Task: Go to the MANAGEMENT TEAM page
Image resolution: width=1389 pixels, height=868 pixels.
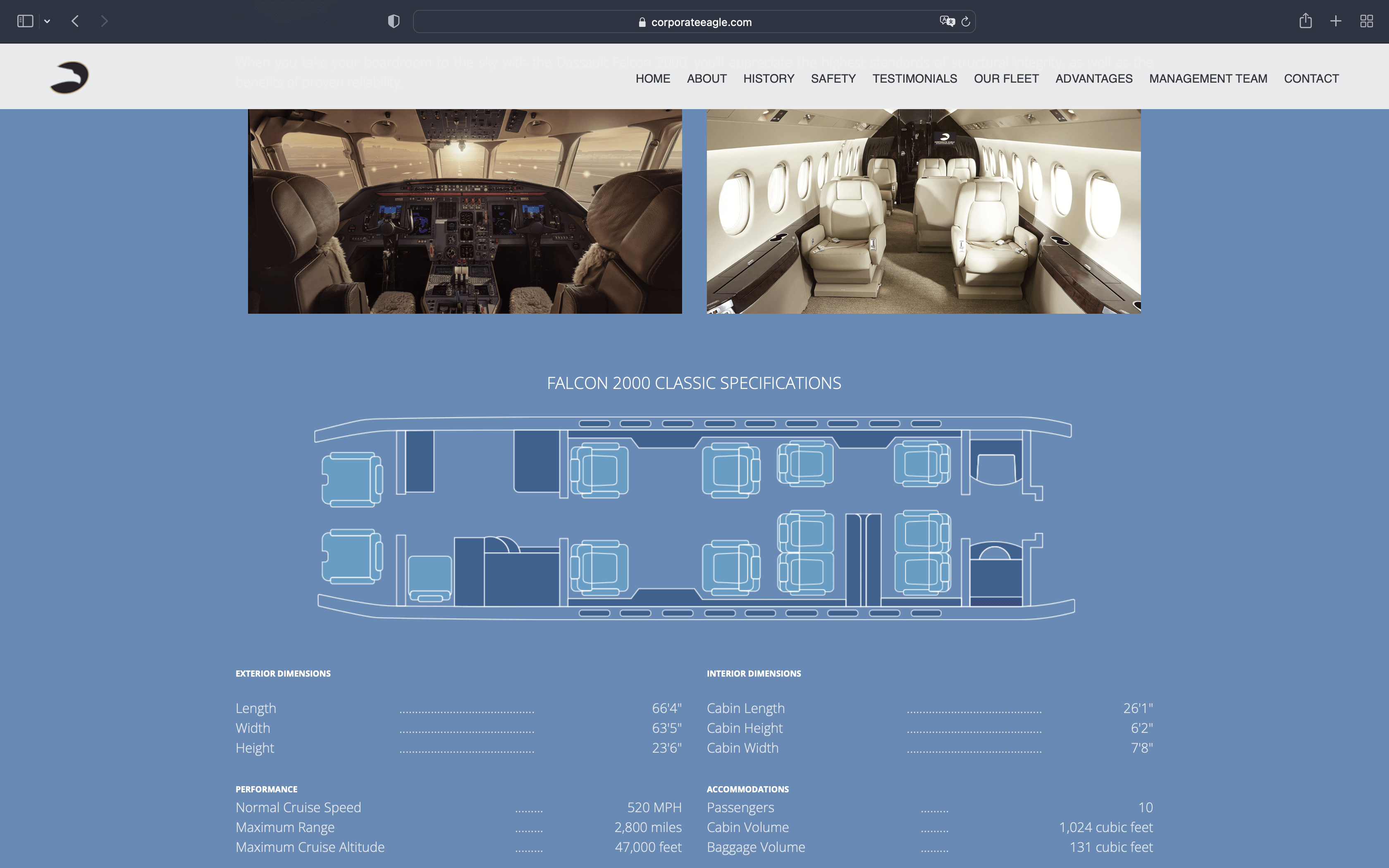Action: coord(1208,79)
